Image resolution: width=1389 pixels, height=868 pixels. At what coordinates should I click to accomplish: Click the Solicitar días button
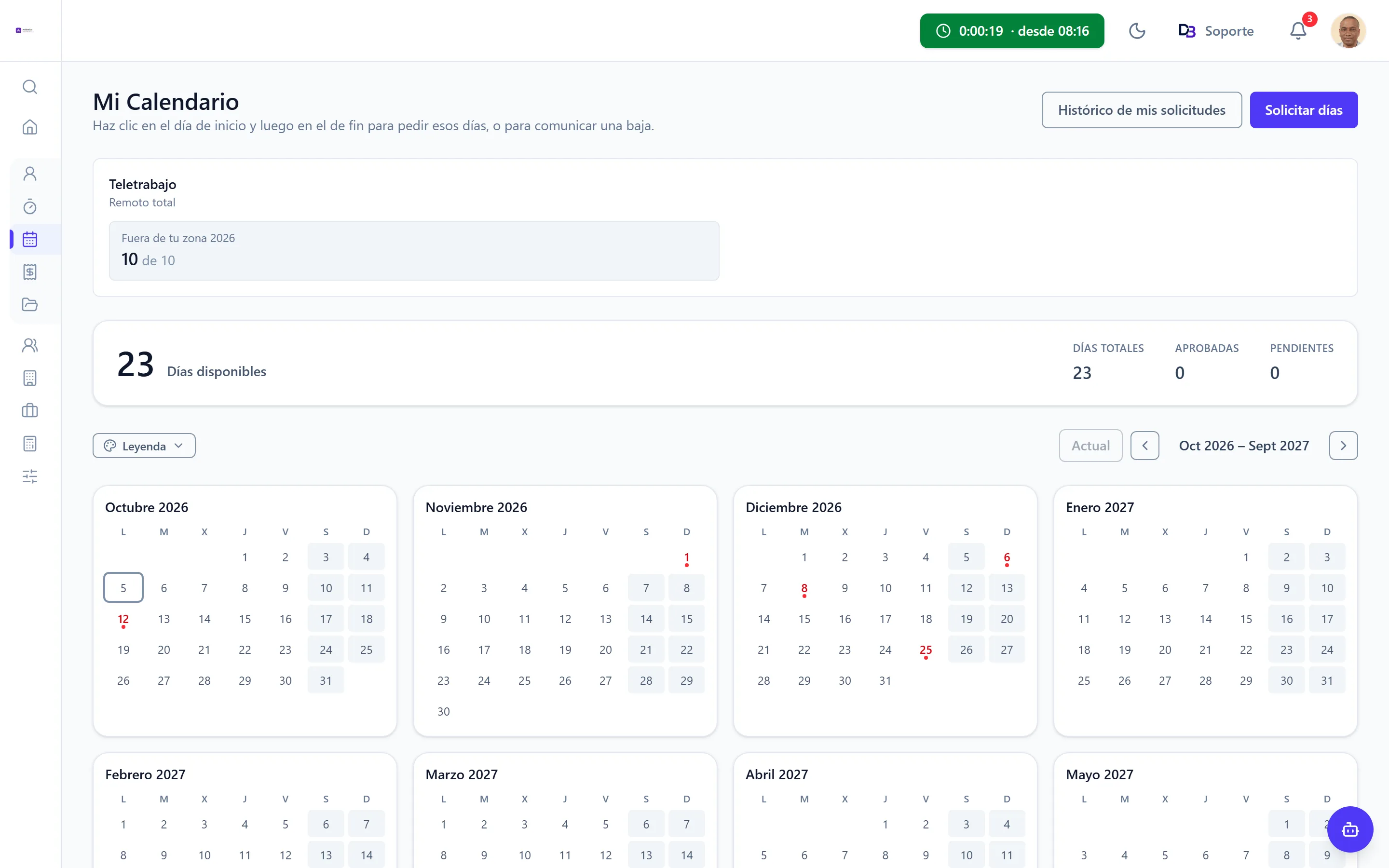(x=1304, y=109)
